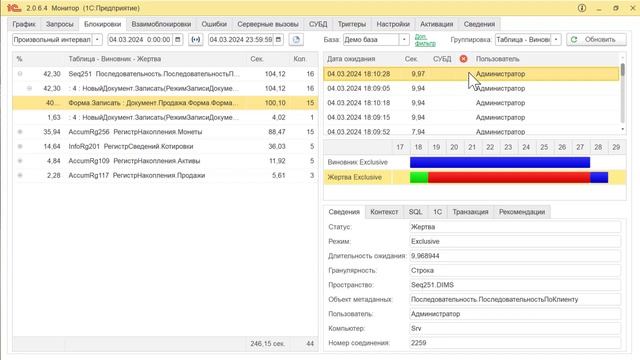Collapse the 42,30 НовыйДокумент child row
Image resolution: width=640 pixels, height=360 pixels.
(x=29, y=89)
